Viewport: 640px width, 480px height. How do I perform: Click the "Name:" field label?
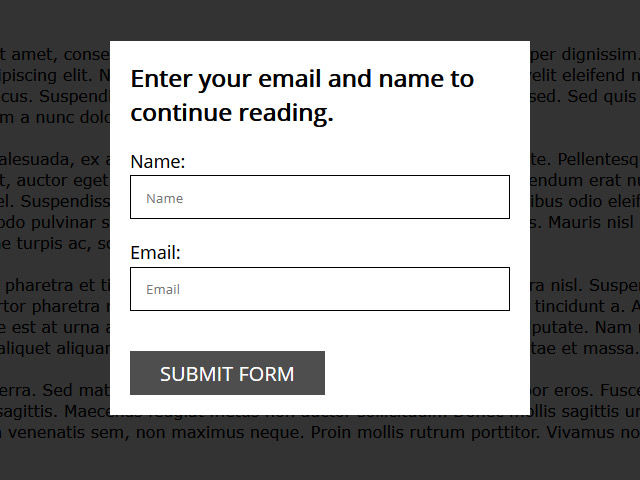[157, 162]
